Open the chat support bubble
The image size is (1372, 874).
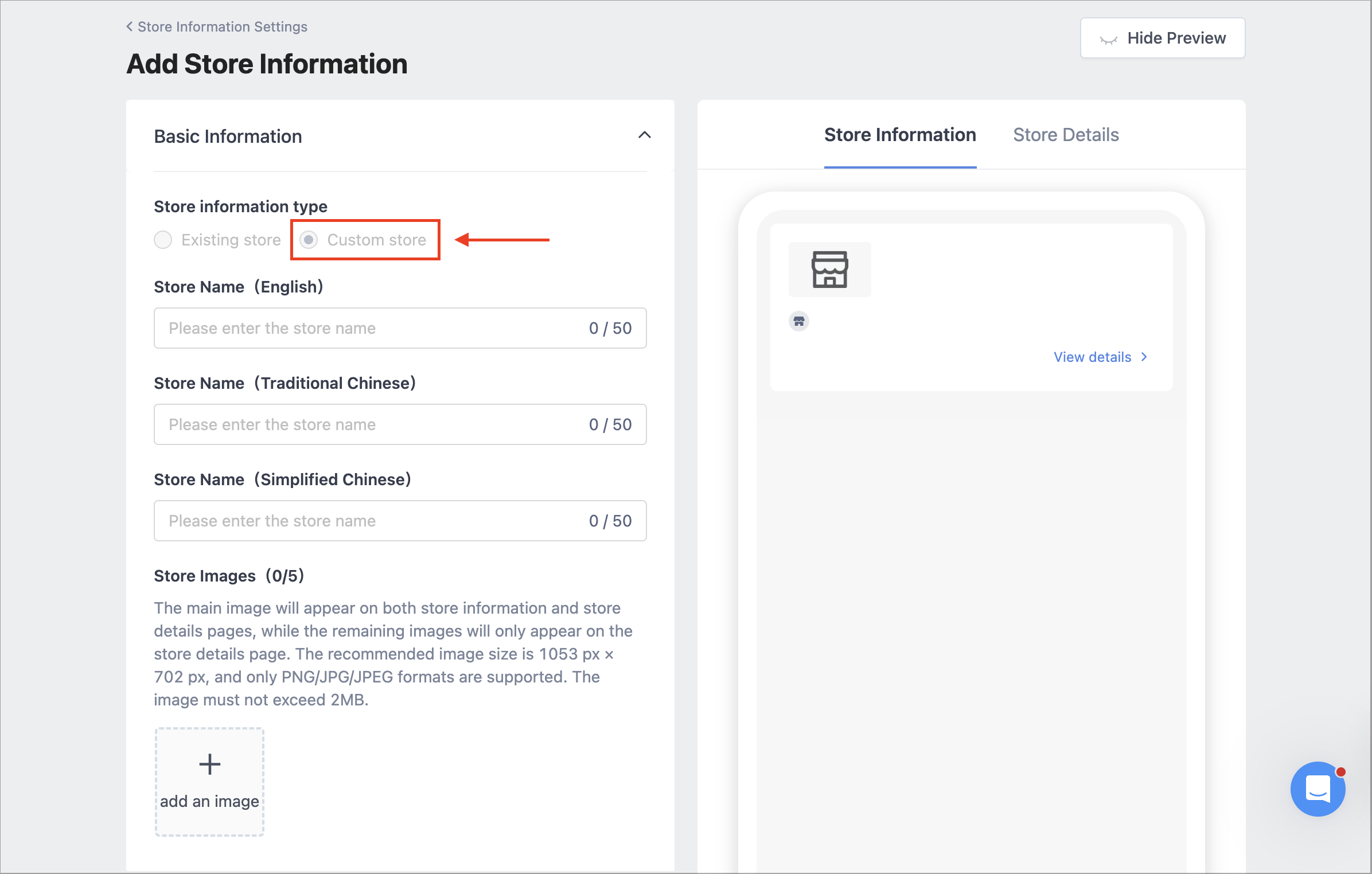[x=1318, y=789]
